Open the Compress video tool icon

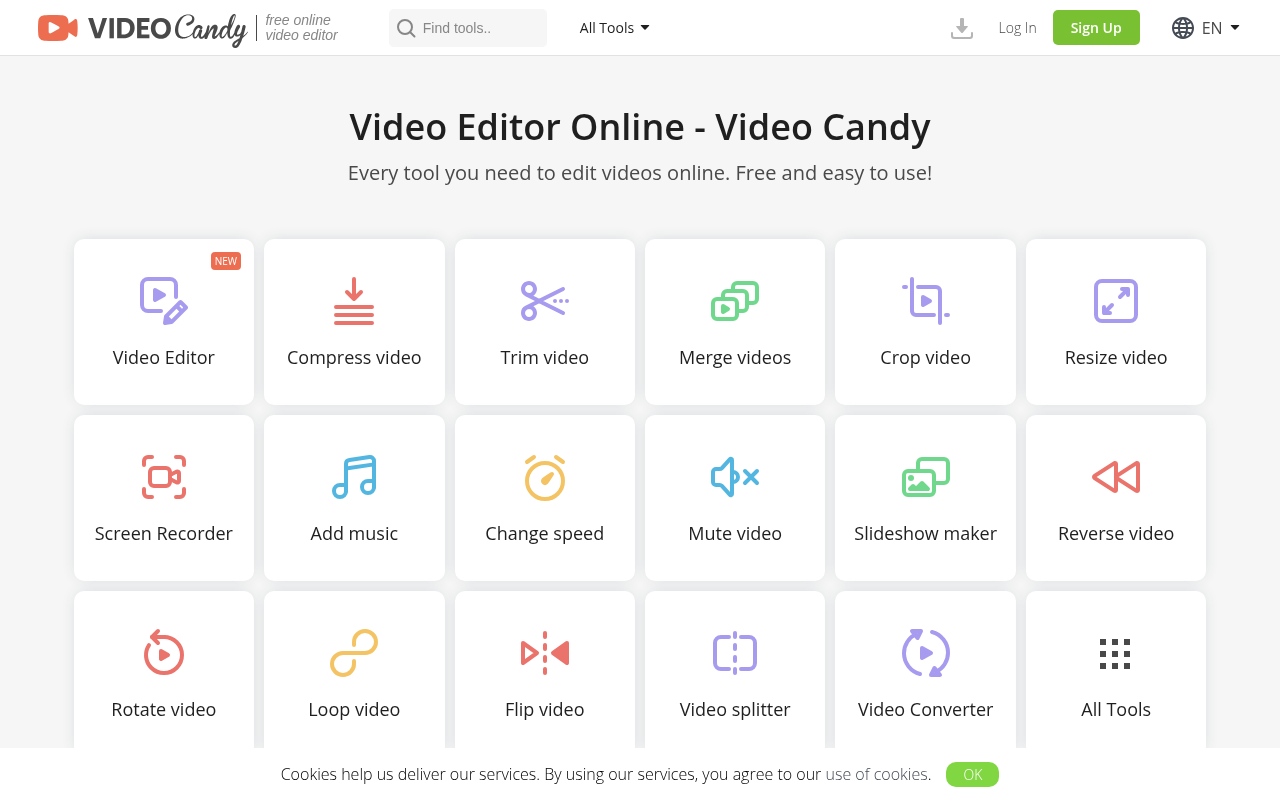[354, 300]
